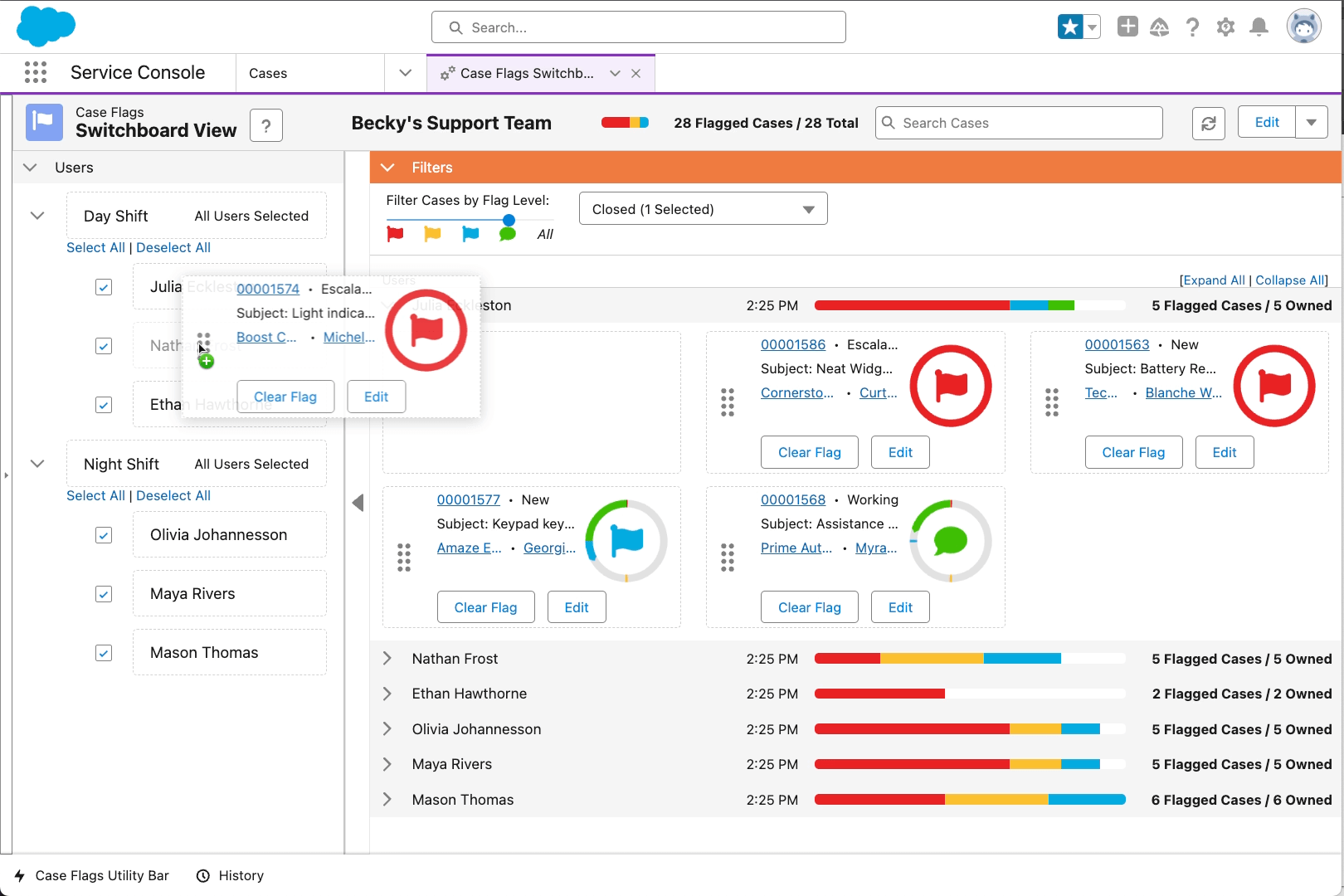Open the Closed (1 Selected) filter dropdown

pyautogui.click(x=702, y=208)
